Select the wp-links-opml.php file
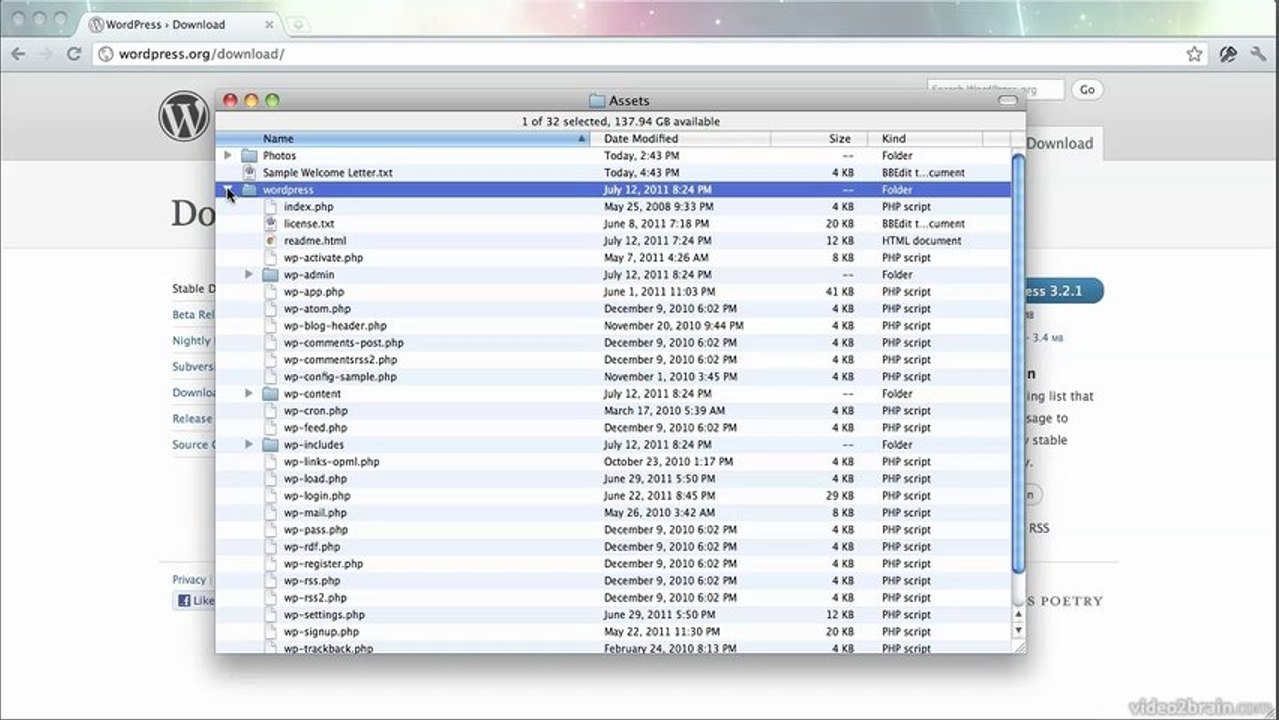 coord(331,462)
